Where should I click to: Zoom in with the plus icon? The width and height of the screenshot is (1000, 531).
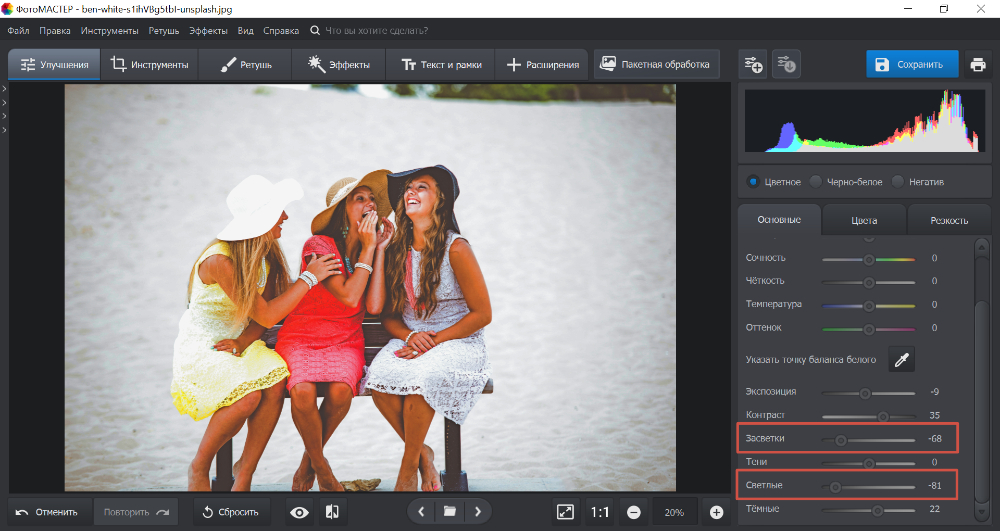pyautogui.click(x=716, y=512)
